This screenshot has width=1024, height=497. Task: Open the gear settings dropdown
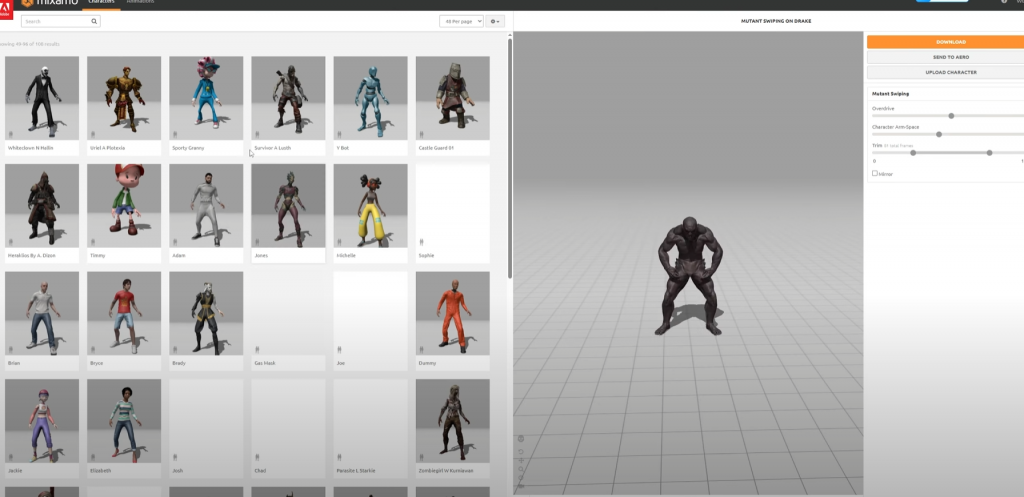[x=494, y=22]
